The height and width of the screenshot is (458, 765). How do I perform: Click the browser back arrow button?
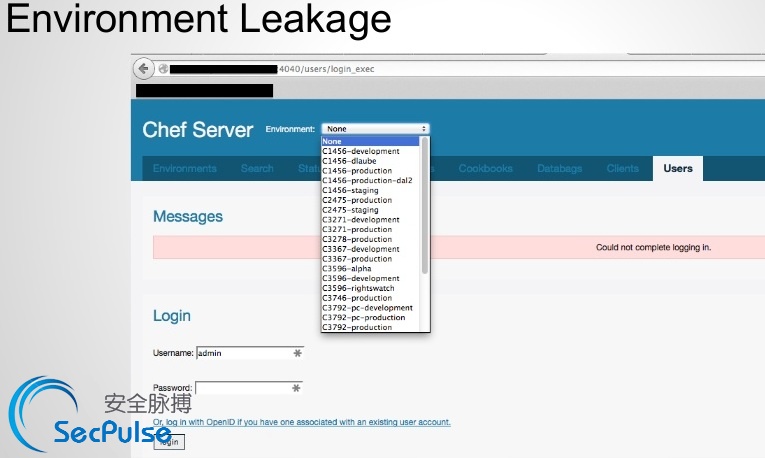pos(143,69)
